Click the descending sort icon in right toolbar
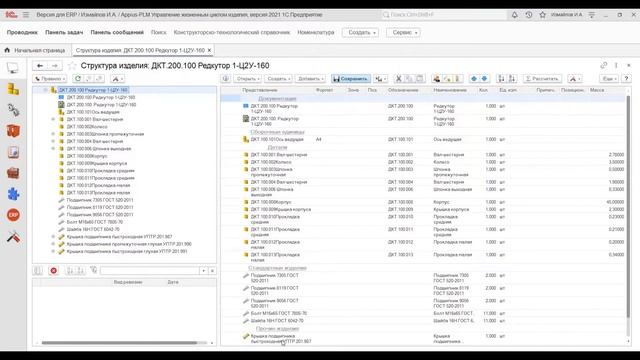The width and height of the screenshot is (640, 360). pos(512,79)
